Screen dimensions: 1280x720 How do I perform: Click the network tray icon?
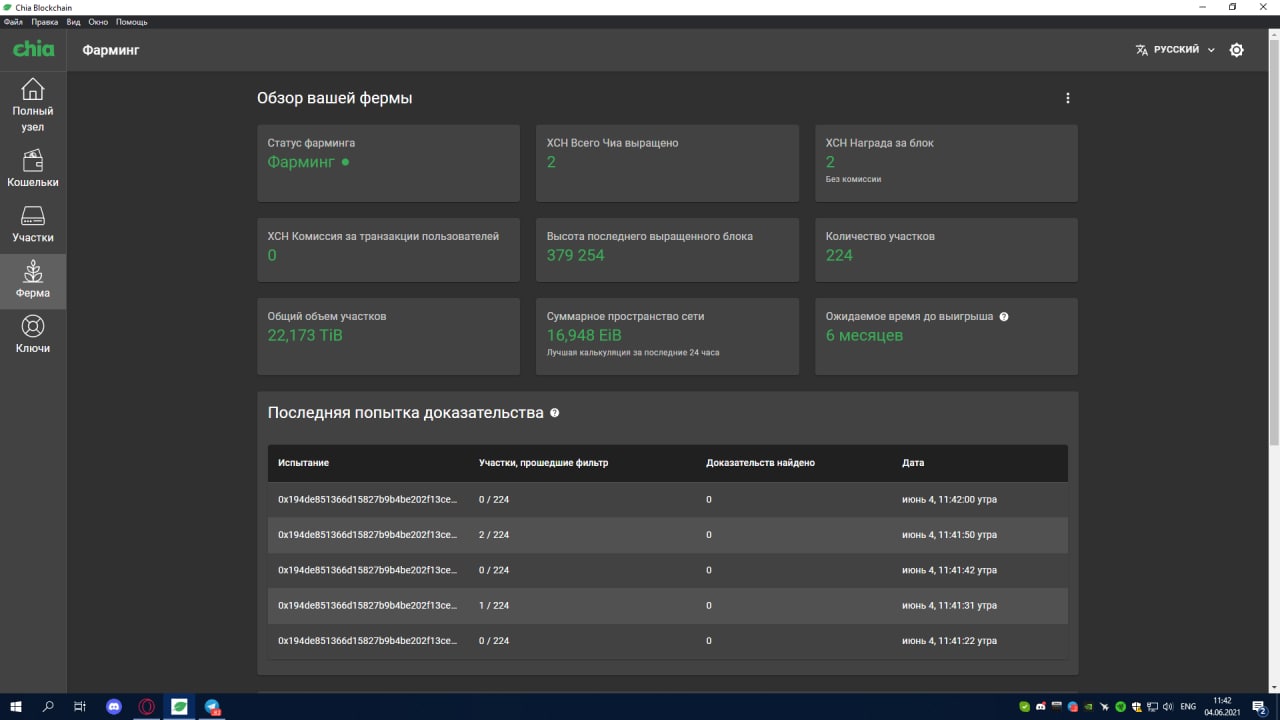click(1152, 707)
